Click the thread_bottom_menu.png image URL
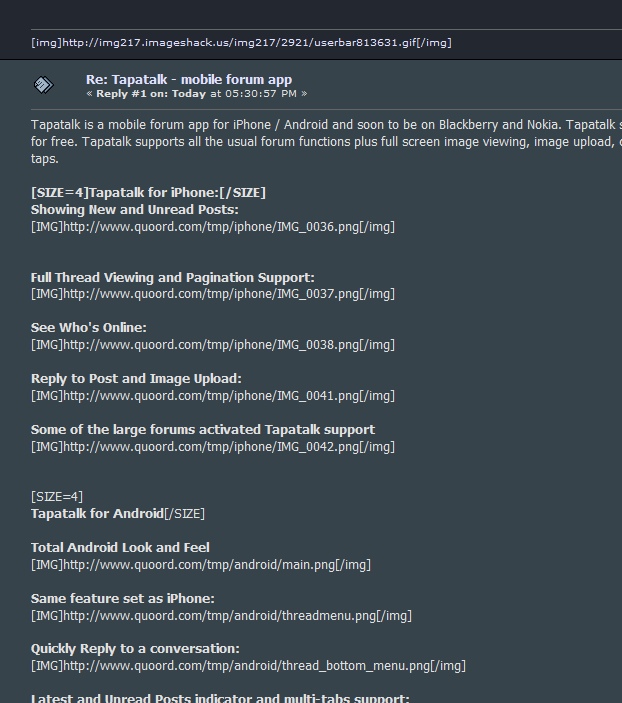 248,666
